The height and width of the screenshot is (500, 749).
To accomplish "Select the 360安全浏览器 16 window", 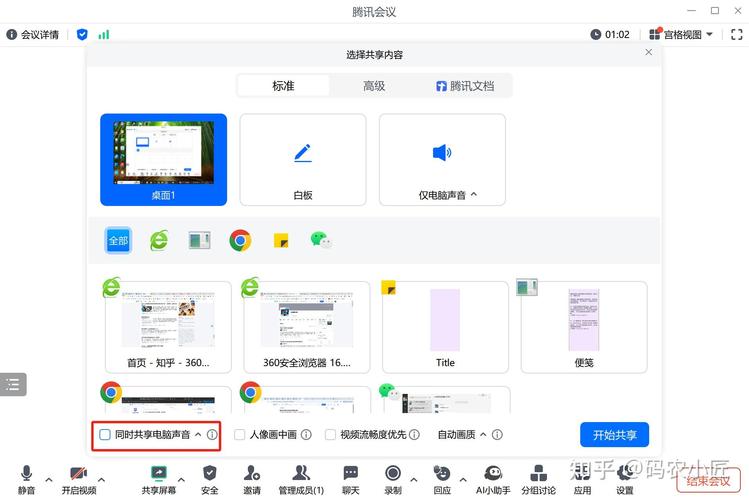I will 307,327.
